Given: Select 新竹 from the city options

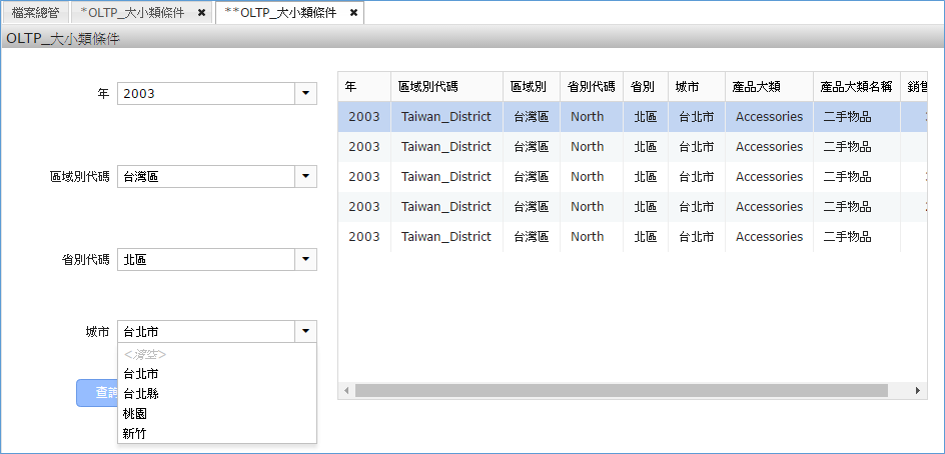Looking at the screenshot, I should [136, 433].
